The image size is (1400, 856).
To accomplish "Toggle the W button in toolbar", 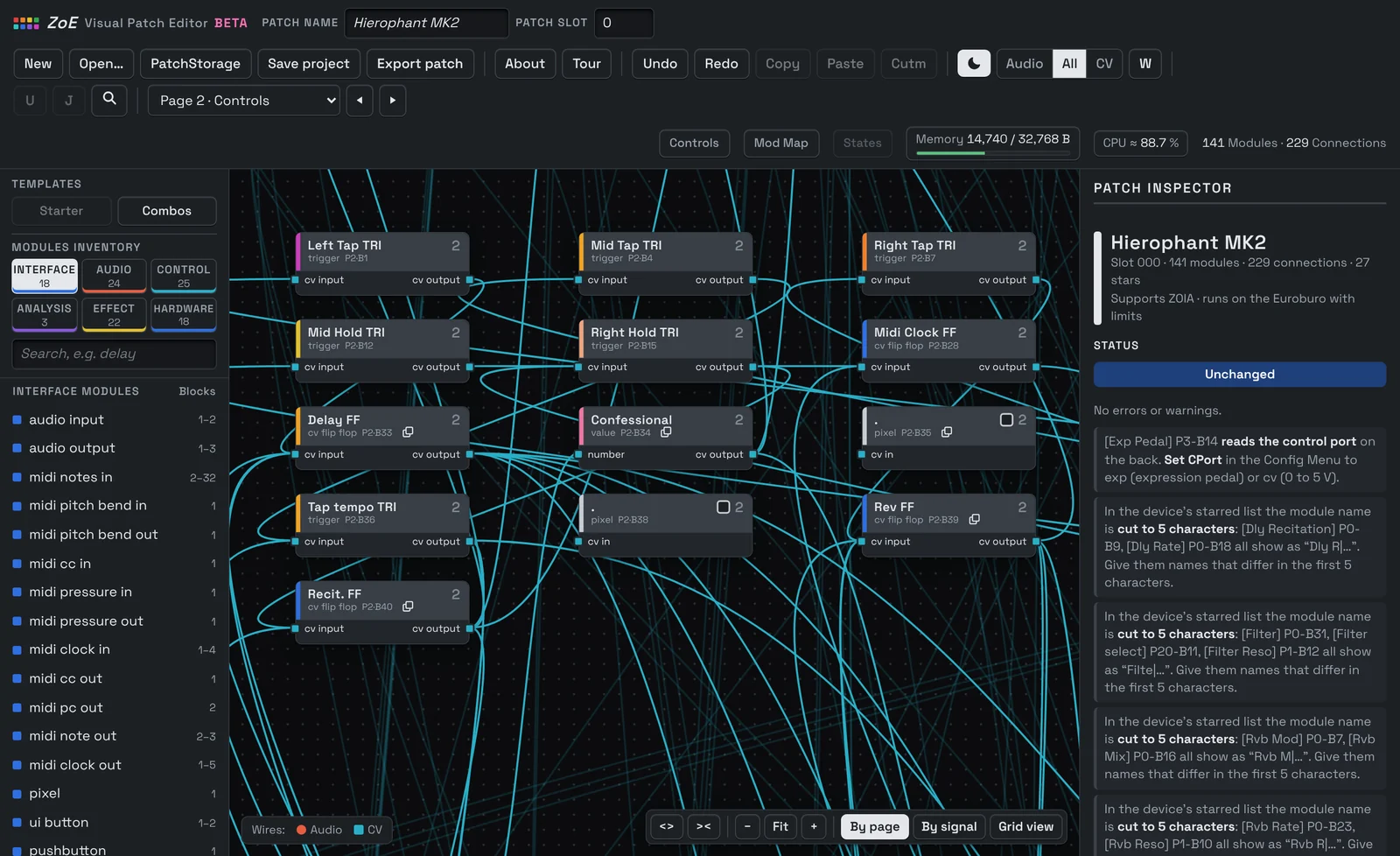I will tap(1145, 63).
